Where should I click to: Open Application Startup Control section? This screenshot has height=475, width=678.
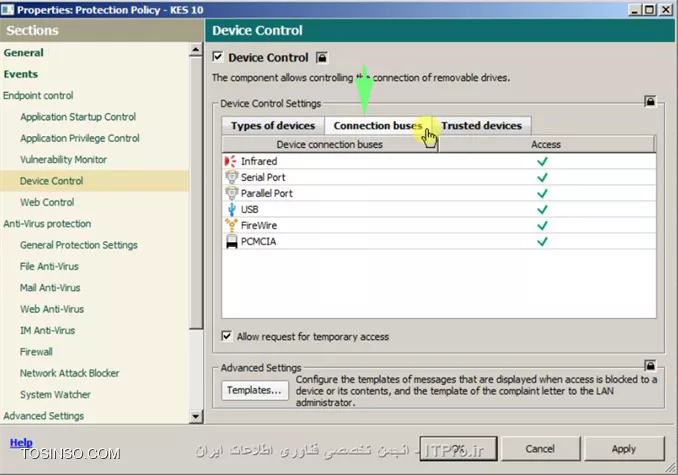(x=78, y=117)
